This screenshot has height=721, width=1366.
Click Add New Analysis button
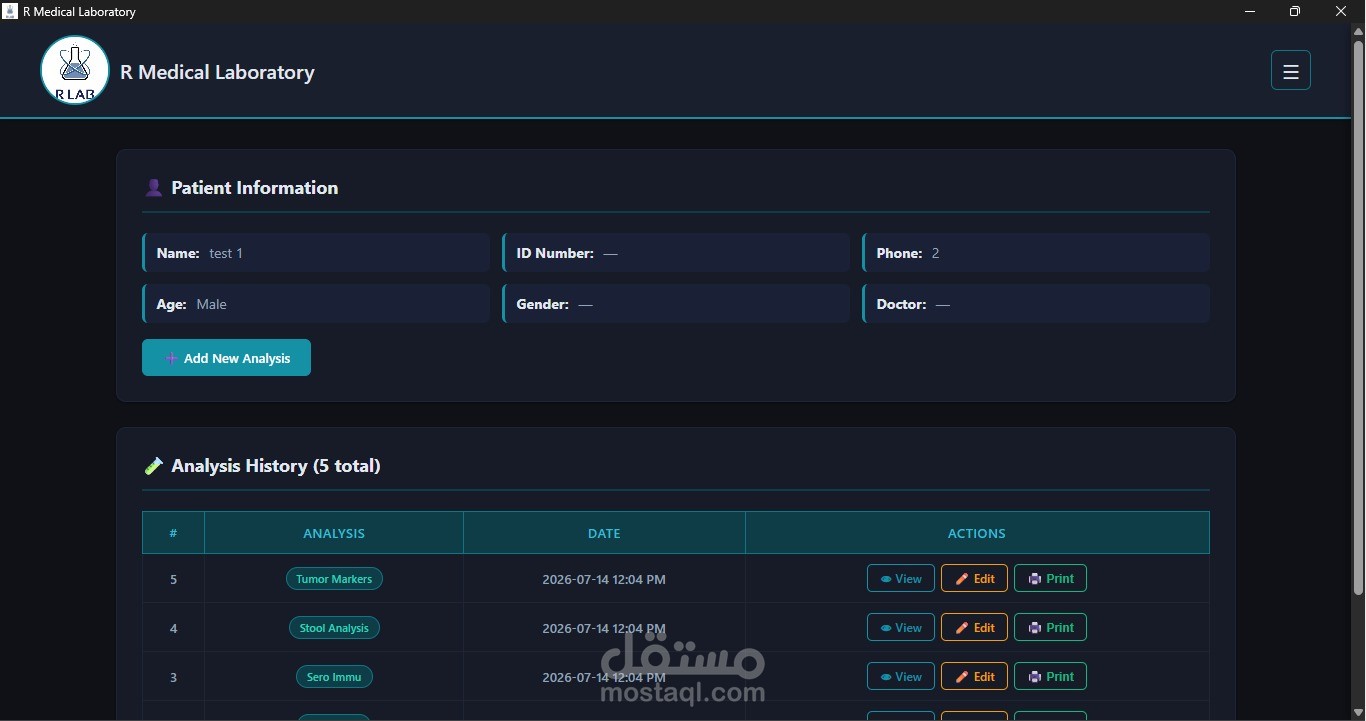pos(226,358)
